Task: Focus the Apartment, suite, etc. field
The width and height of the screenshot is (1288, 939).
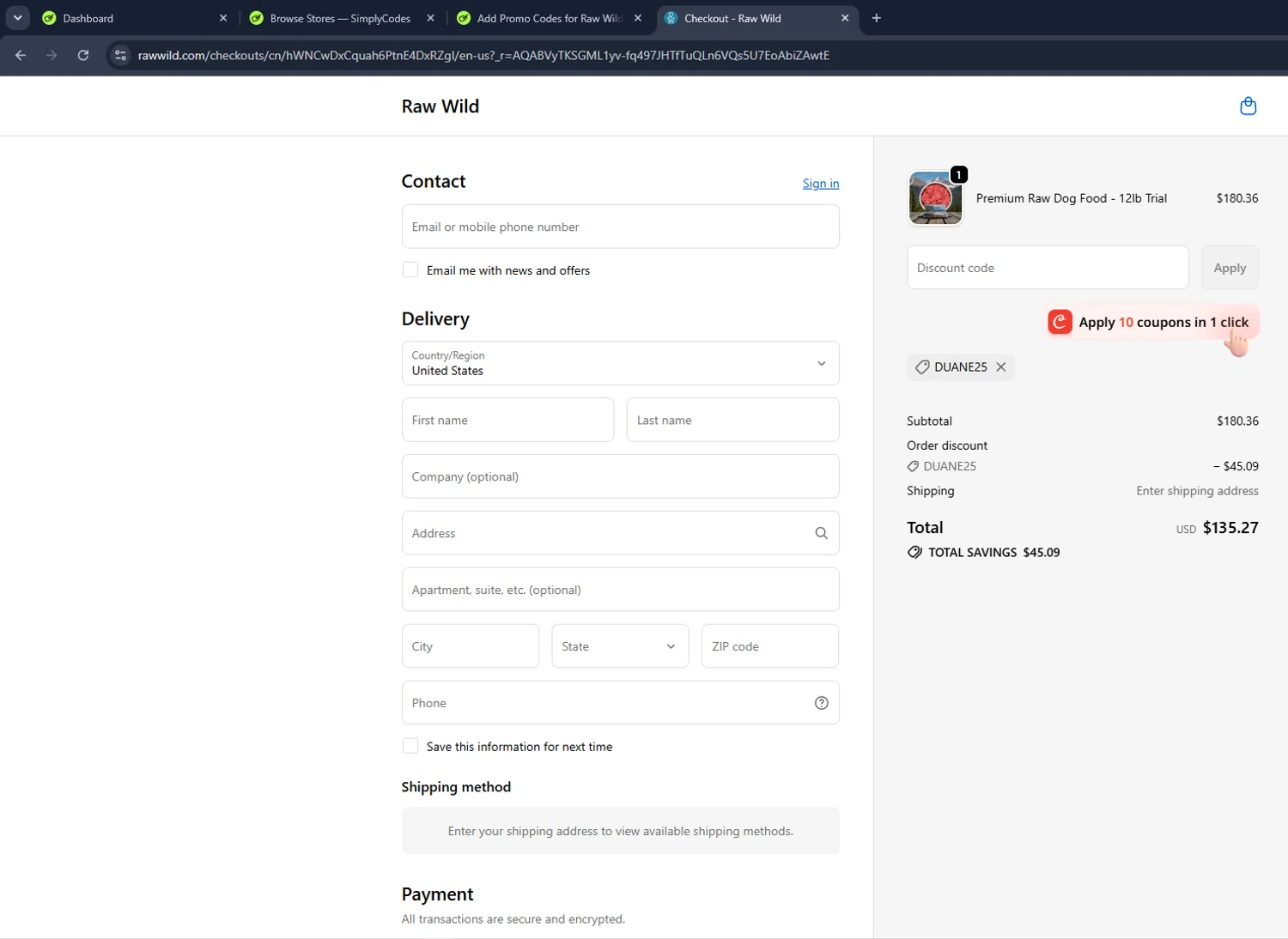Action: 620,590
